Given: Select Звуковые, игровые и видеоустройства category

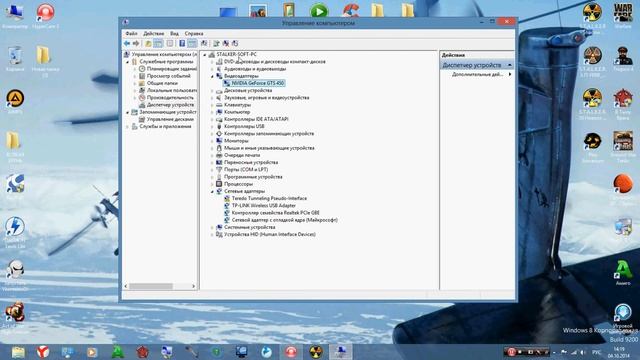Looking at the screenshot, I should [x=267, y=98].
